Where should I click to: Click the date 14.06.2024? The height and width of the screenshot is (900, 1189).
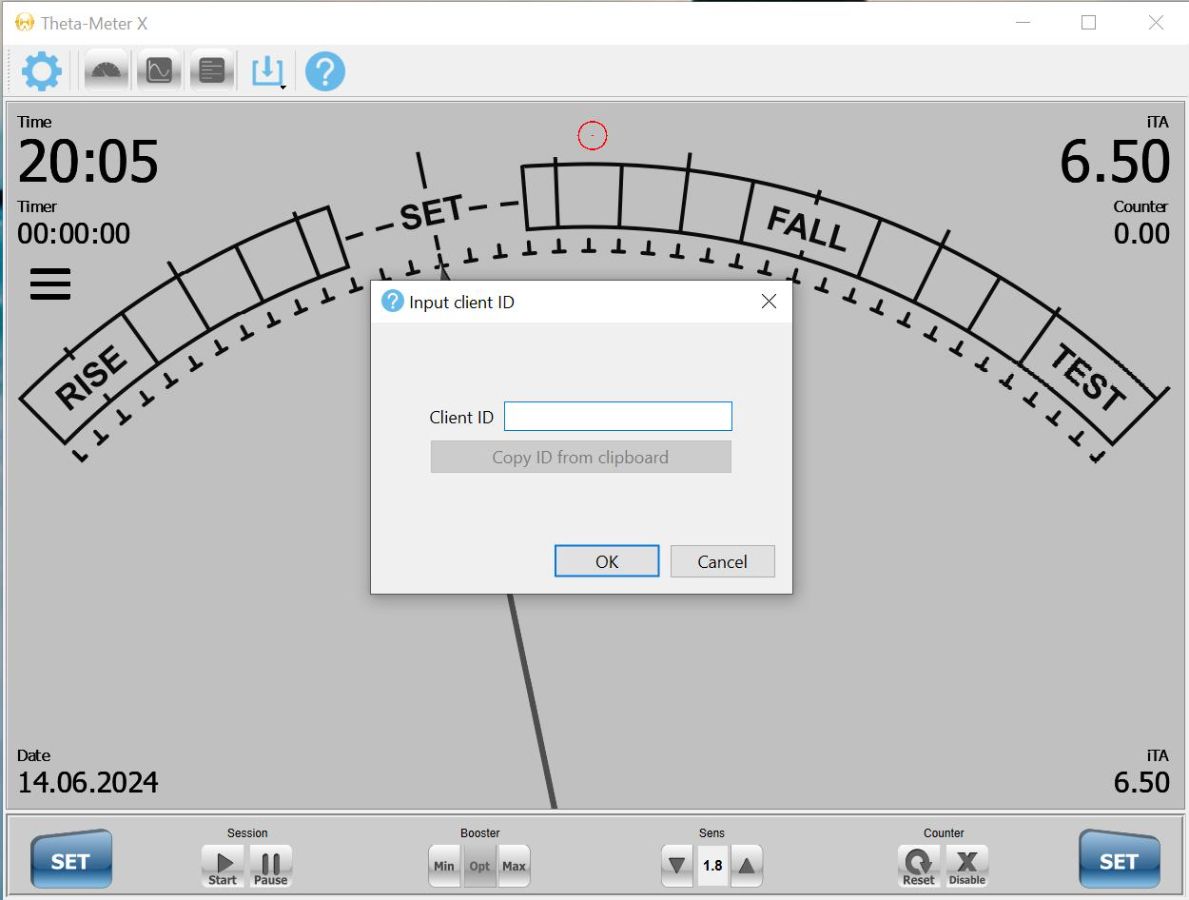88,782
